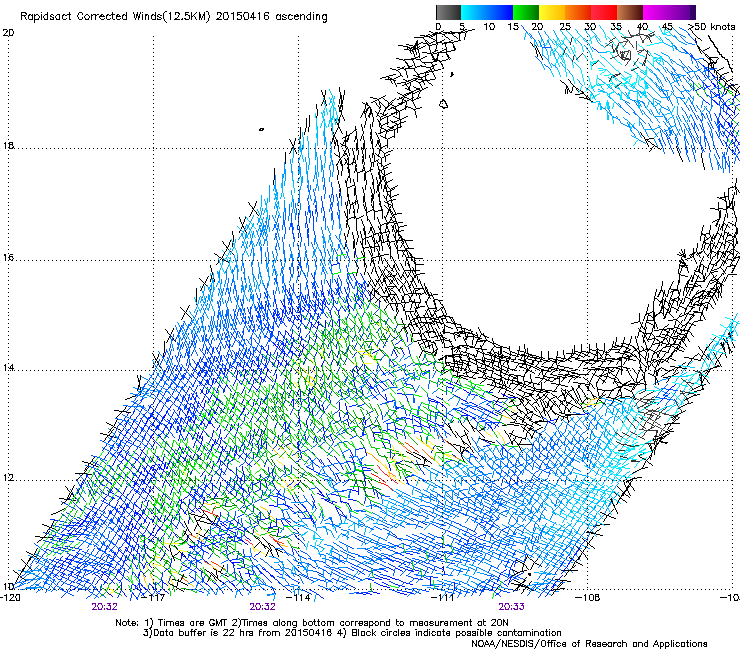Click the '20:32' time label beside -114
740x650 pixels.
point(262,607)
